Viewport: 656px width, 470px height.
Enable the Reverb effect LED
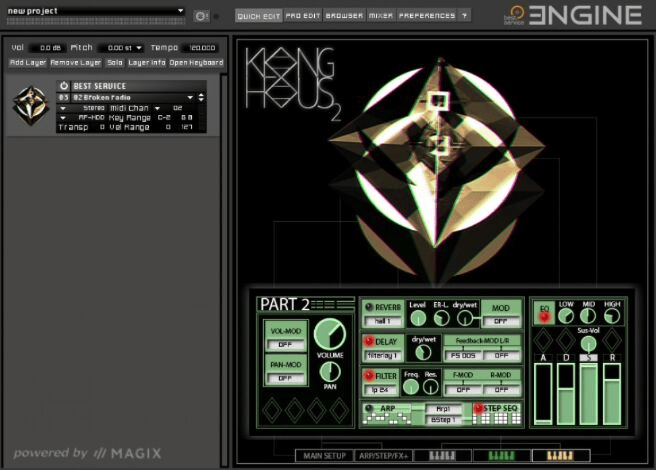tap(368, 307)
